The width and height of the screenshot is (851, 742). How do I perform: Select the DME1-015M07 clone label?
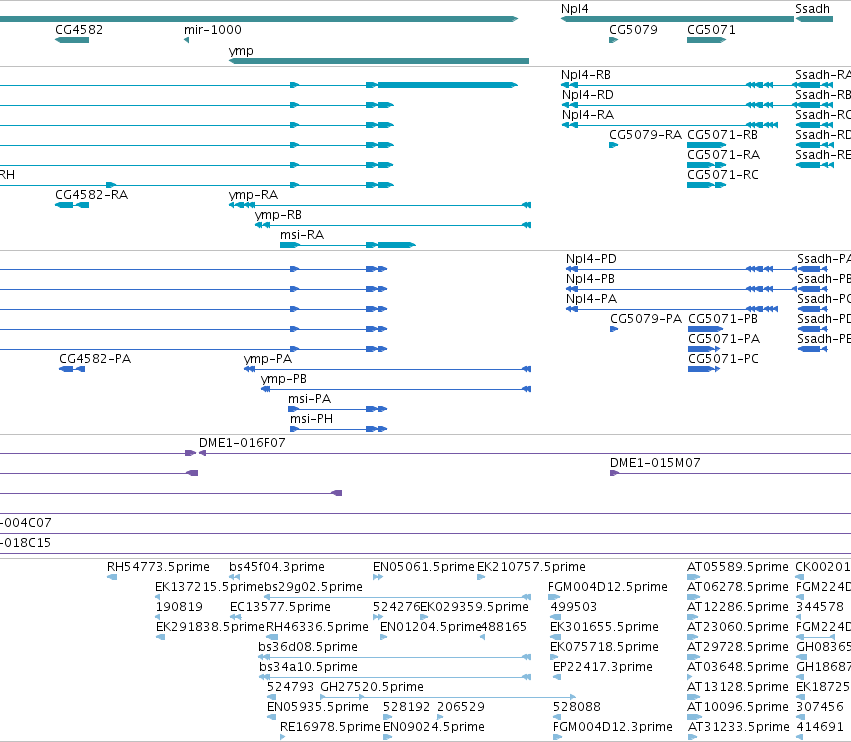point(655,463)
